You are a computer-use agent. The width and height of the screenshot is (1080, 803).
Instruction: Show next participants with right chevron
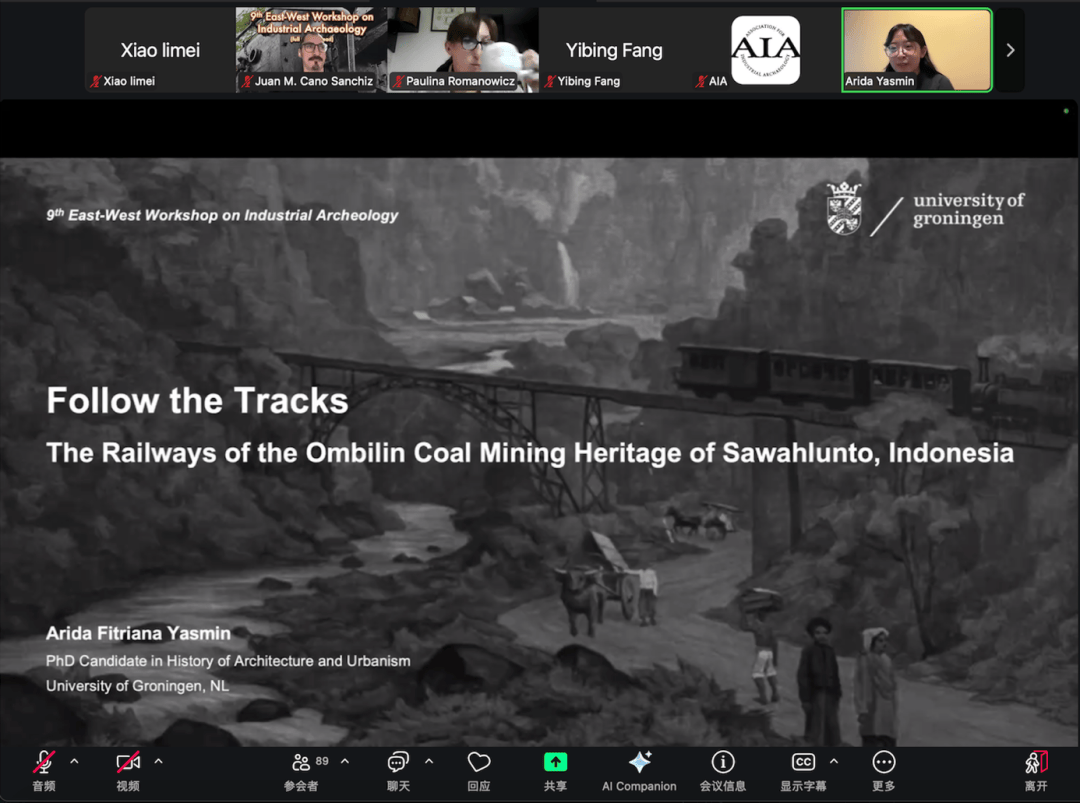[1010, 50]
